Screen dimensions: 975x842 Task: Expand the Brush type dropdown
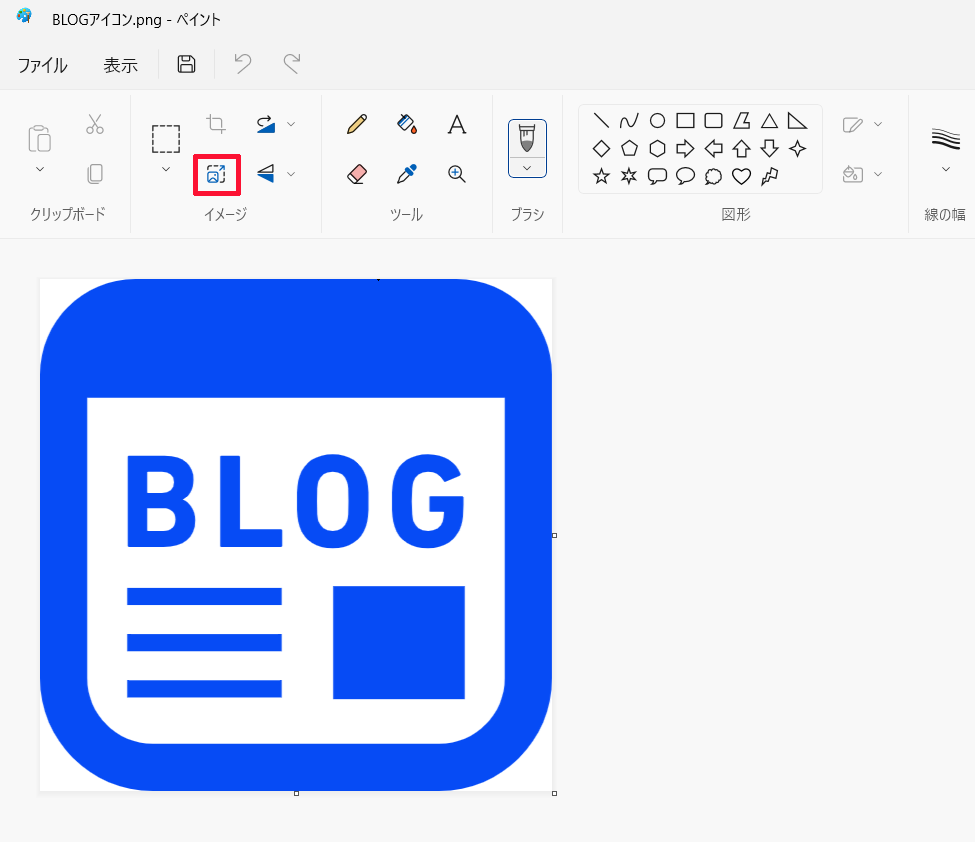(527, 168)
